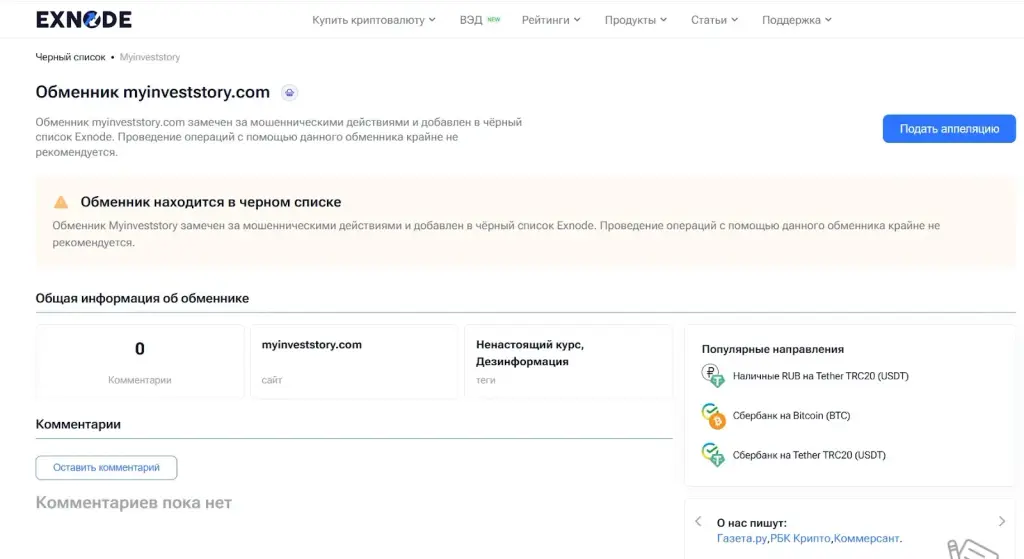This screenshot has width=1024, height=559.
Task: Click the Обменник myinveststory.com heading
Action: (x=152, y=92)
